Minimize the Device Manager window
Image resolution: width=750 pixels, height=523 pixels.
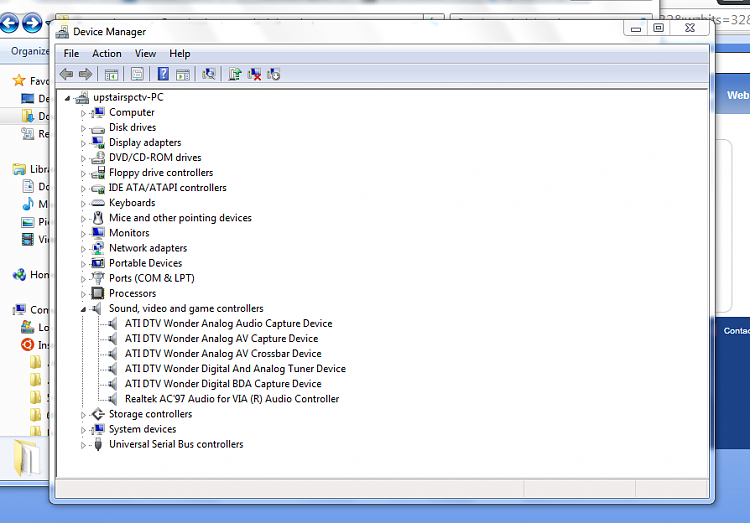[x=636, y=28]
